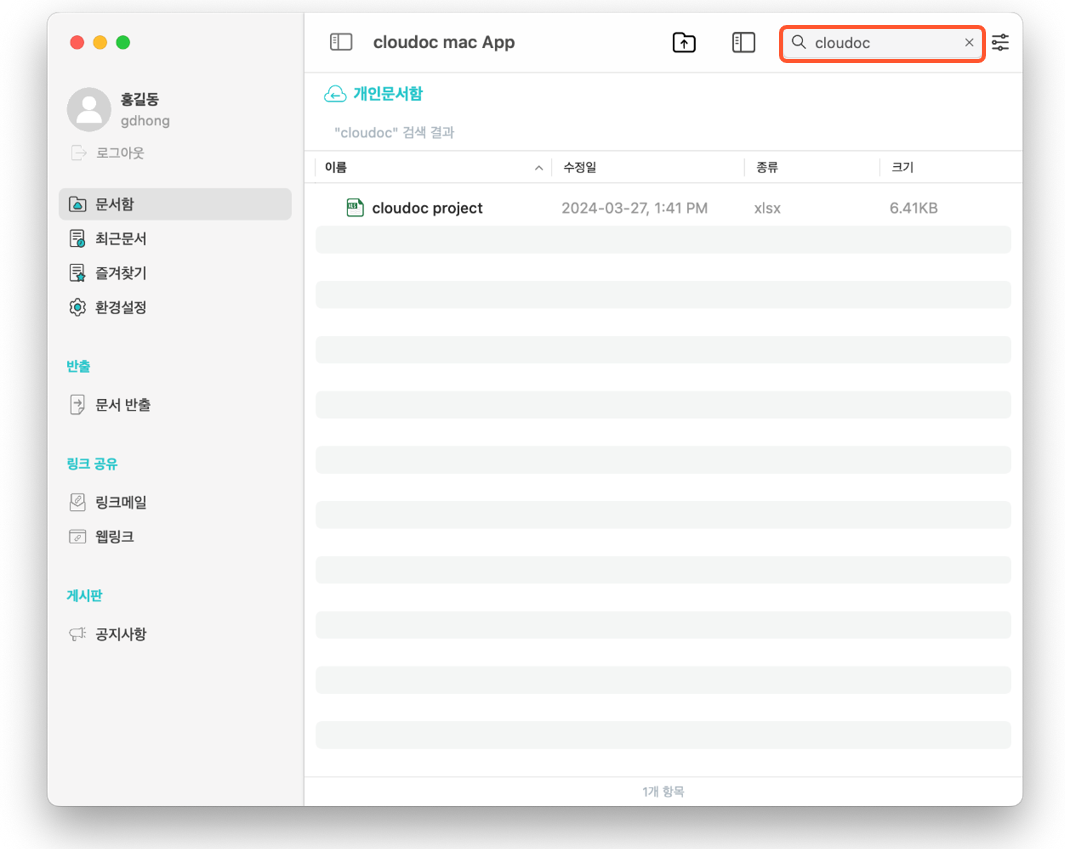Open search filter options sliders icon
1065x849 pixels.
(x=1000, y=42)
